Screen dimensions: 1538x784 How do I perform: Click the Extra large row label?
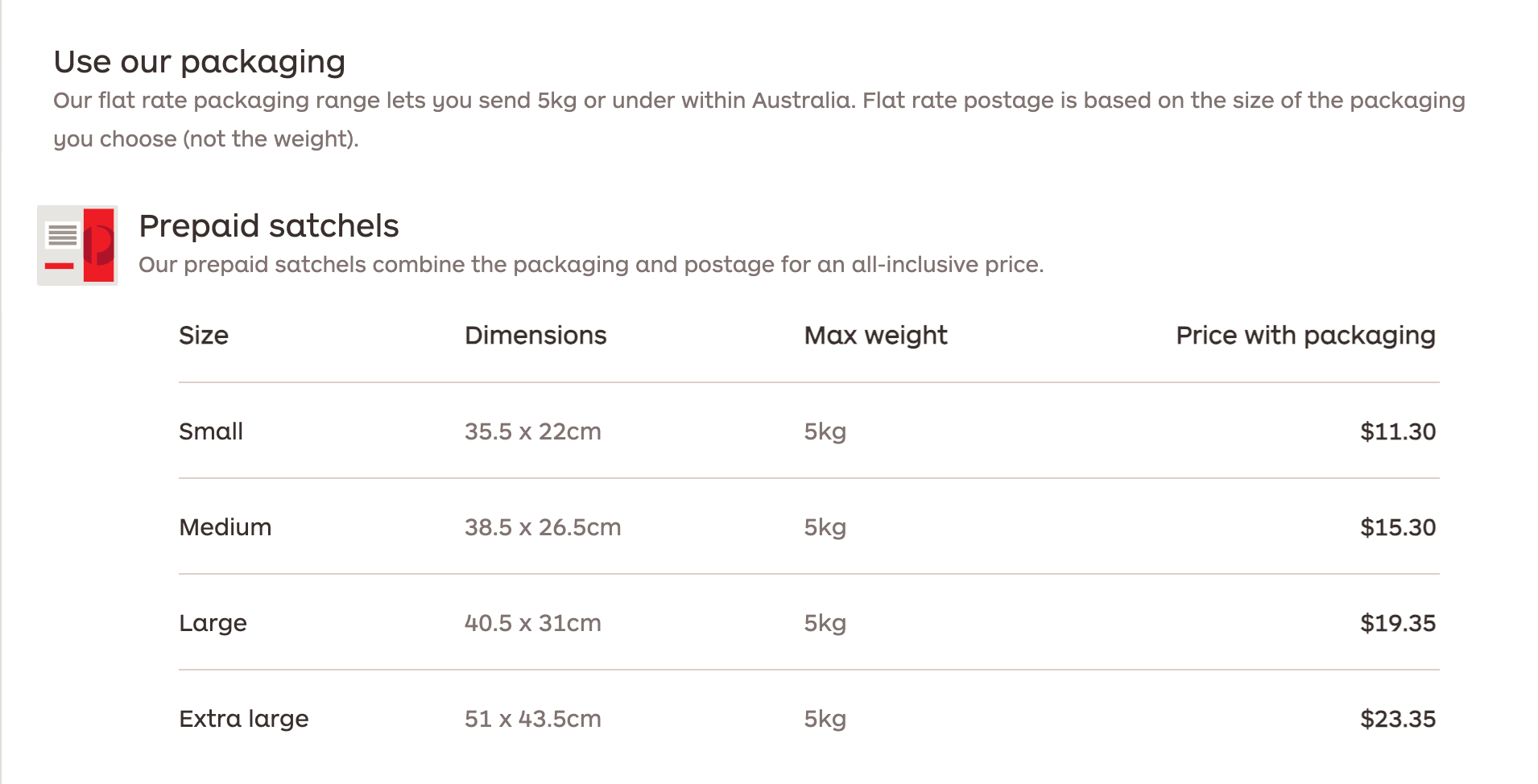pyautogui.click(x=244, y=719)
